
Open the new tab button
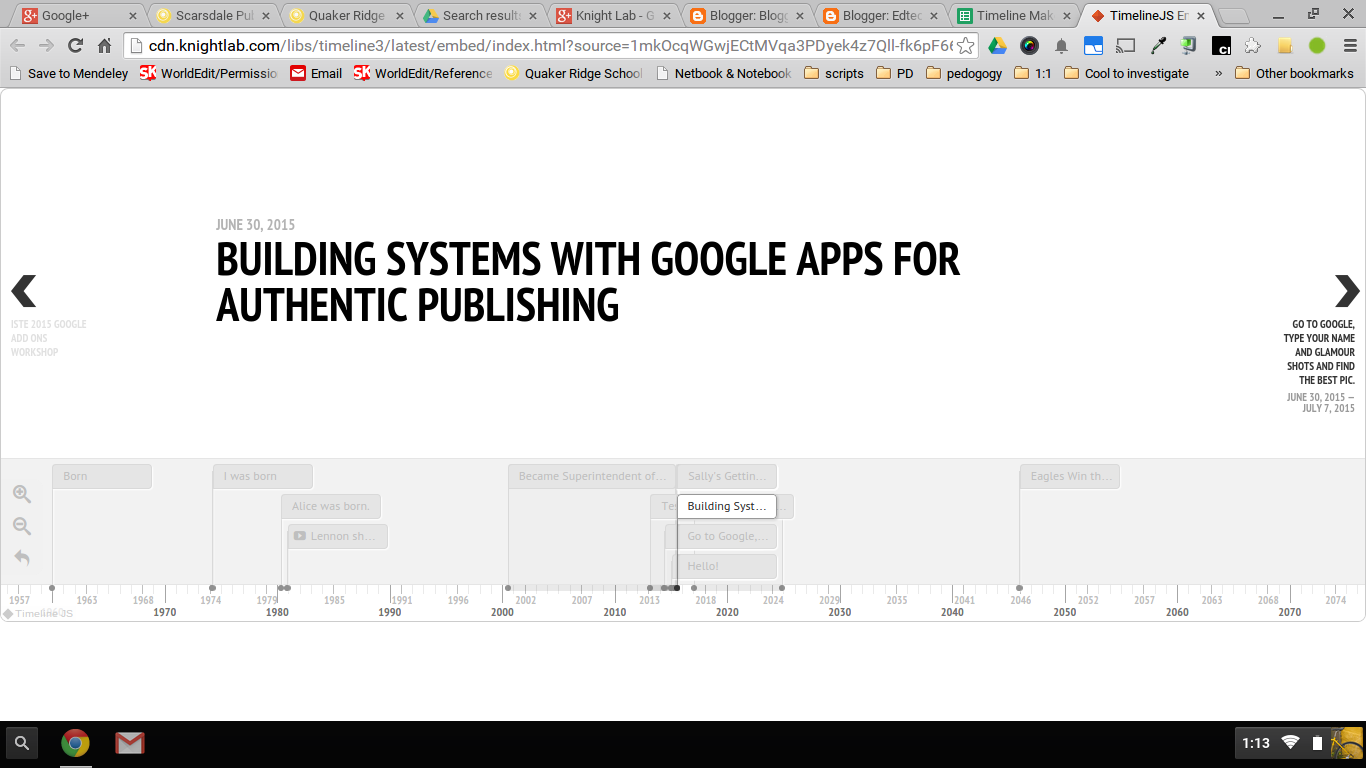coord(1233,17)
